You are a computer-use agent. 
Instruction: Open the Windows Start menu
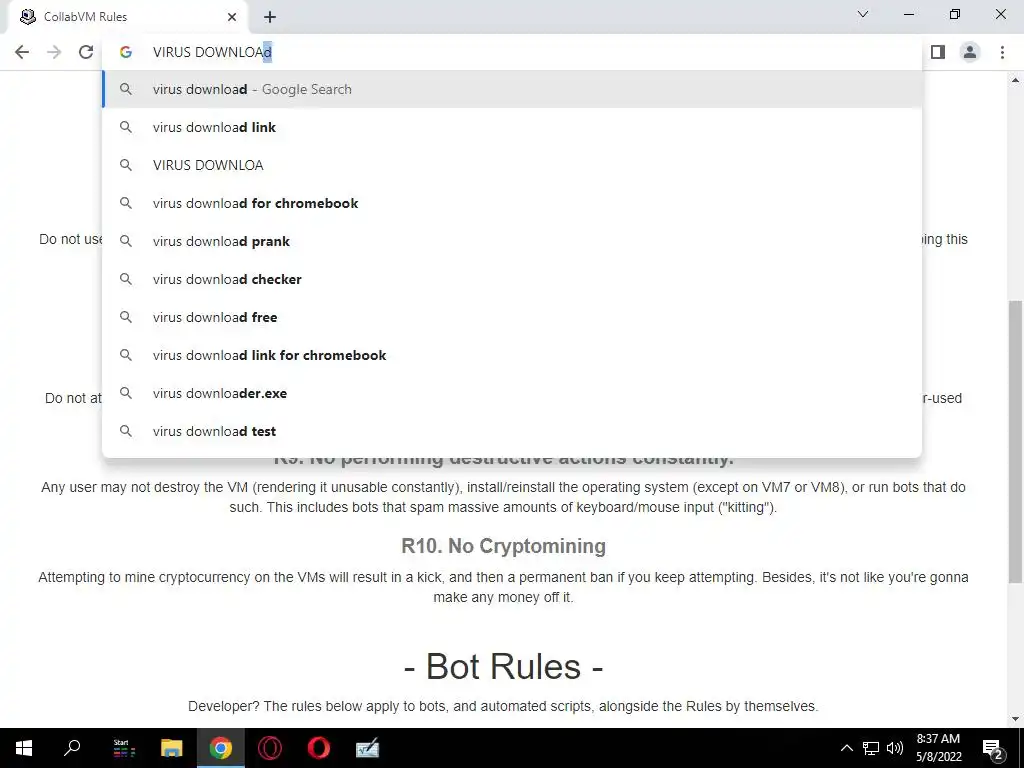click(24, 748)
